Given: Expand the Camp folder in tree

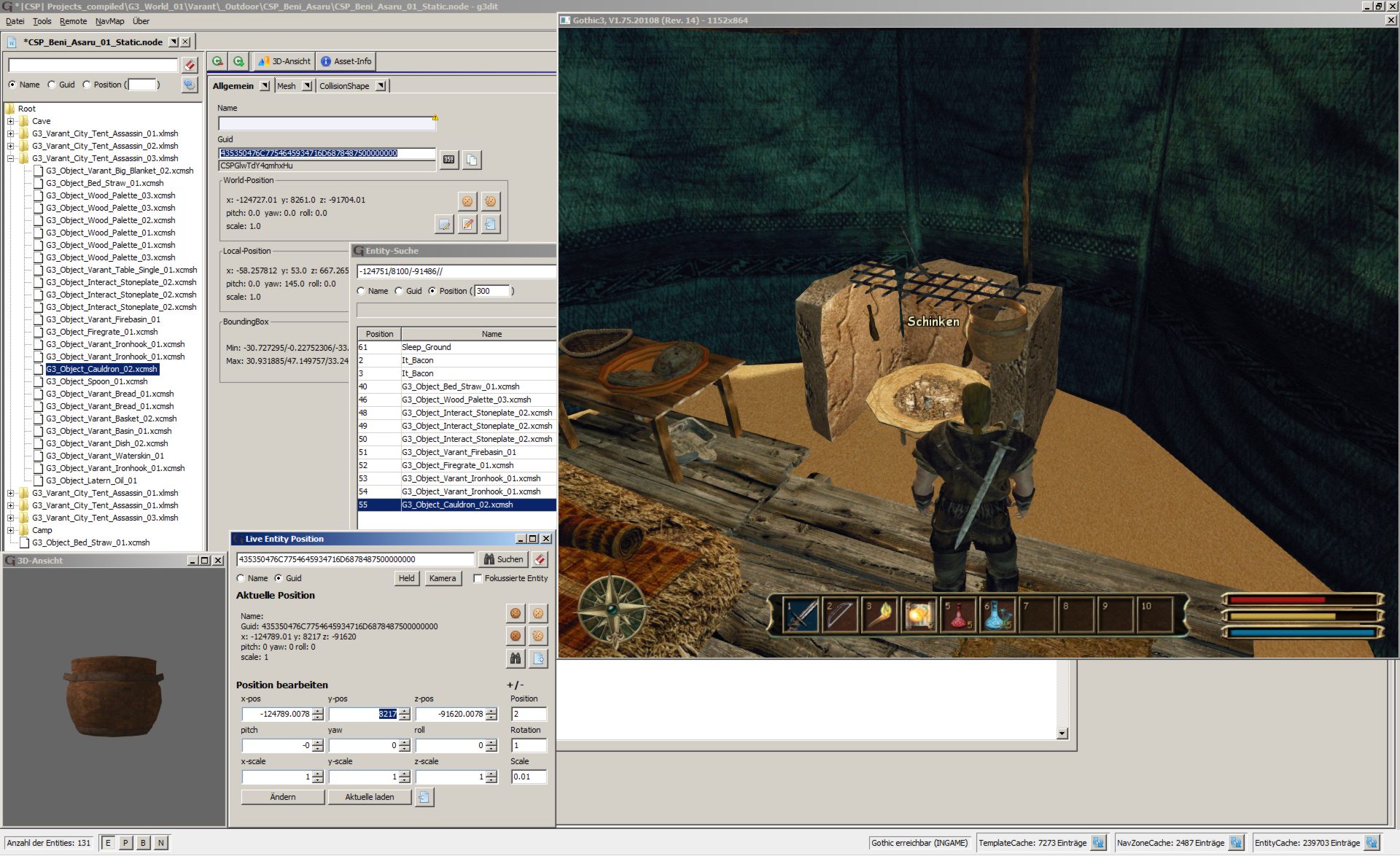Looking at the screenshot, I should coord(11,530).
